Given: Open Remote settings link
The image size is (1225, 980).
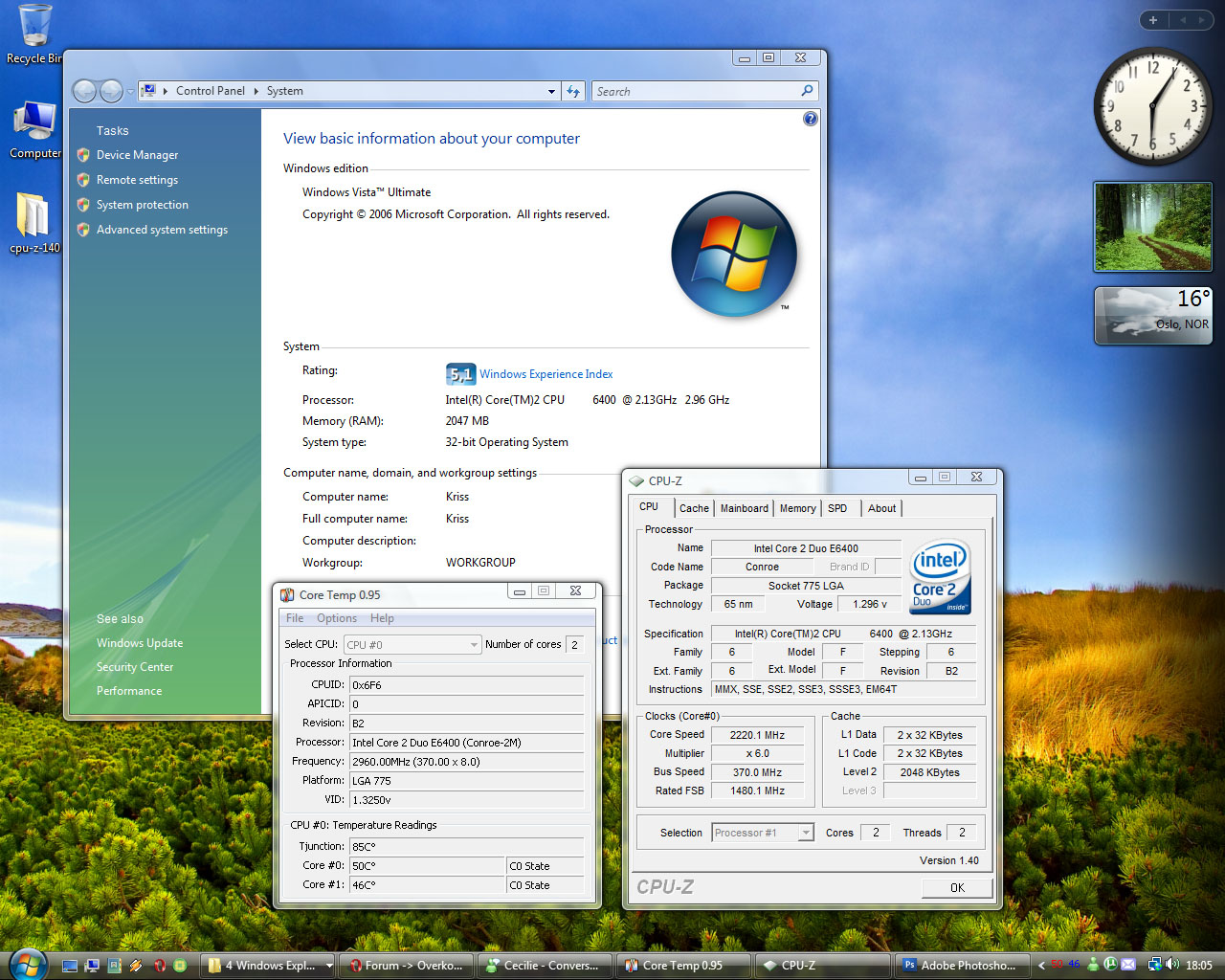Looking at the screenshot, I should pos(137,180).
